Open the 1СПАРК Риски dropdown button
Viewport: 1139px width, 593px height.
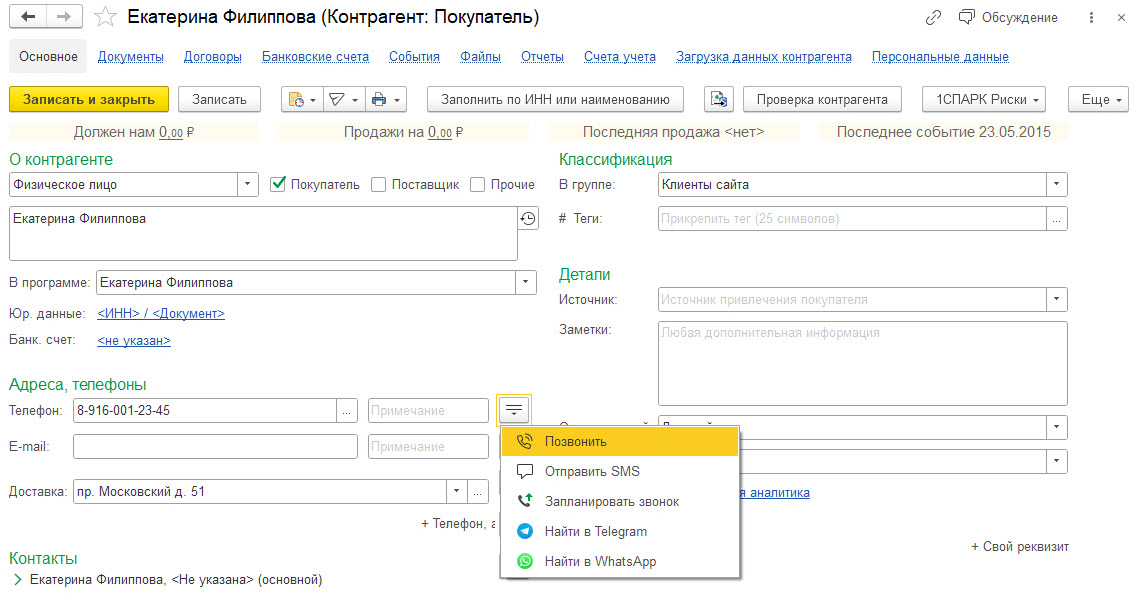coord(984,100)
